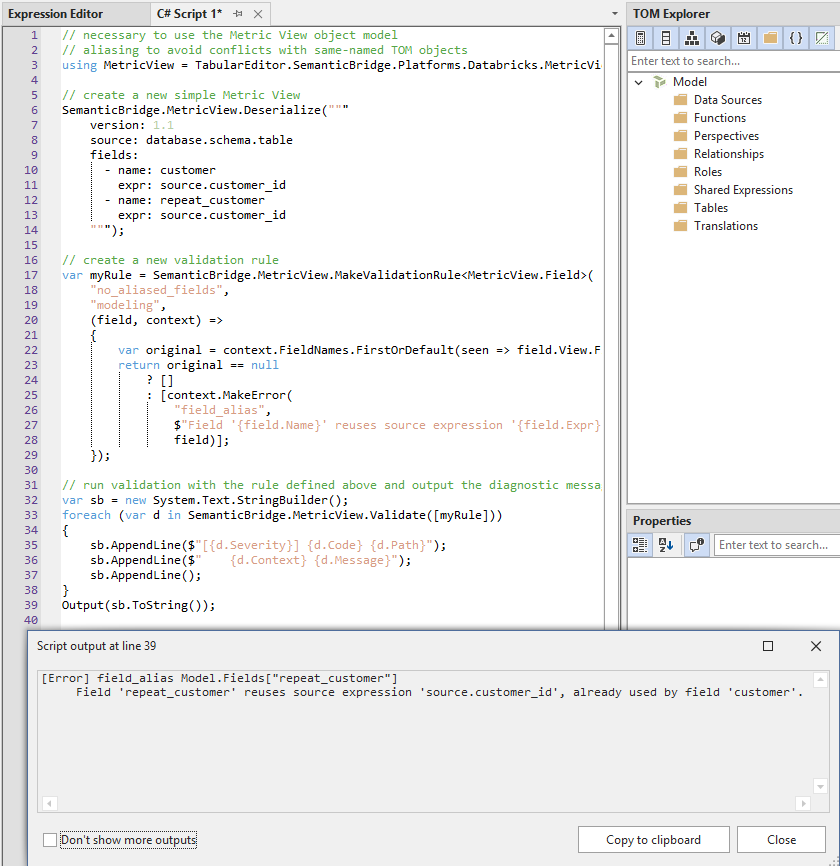840x866 pixels.
Task: Toggle the property description pane icon
Action: click(x=696, y=545)
